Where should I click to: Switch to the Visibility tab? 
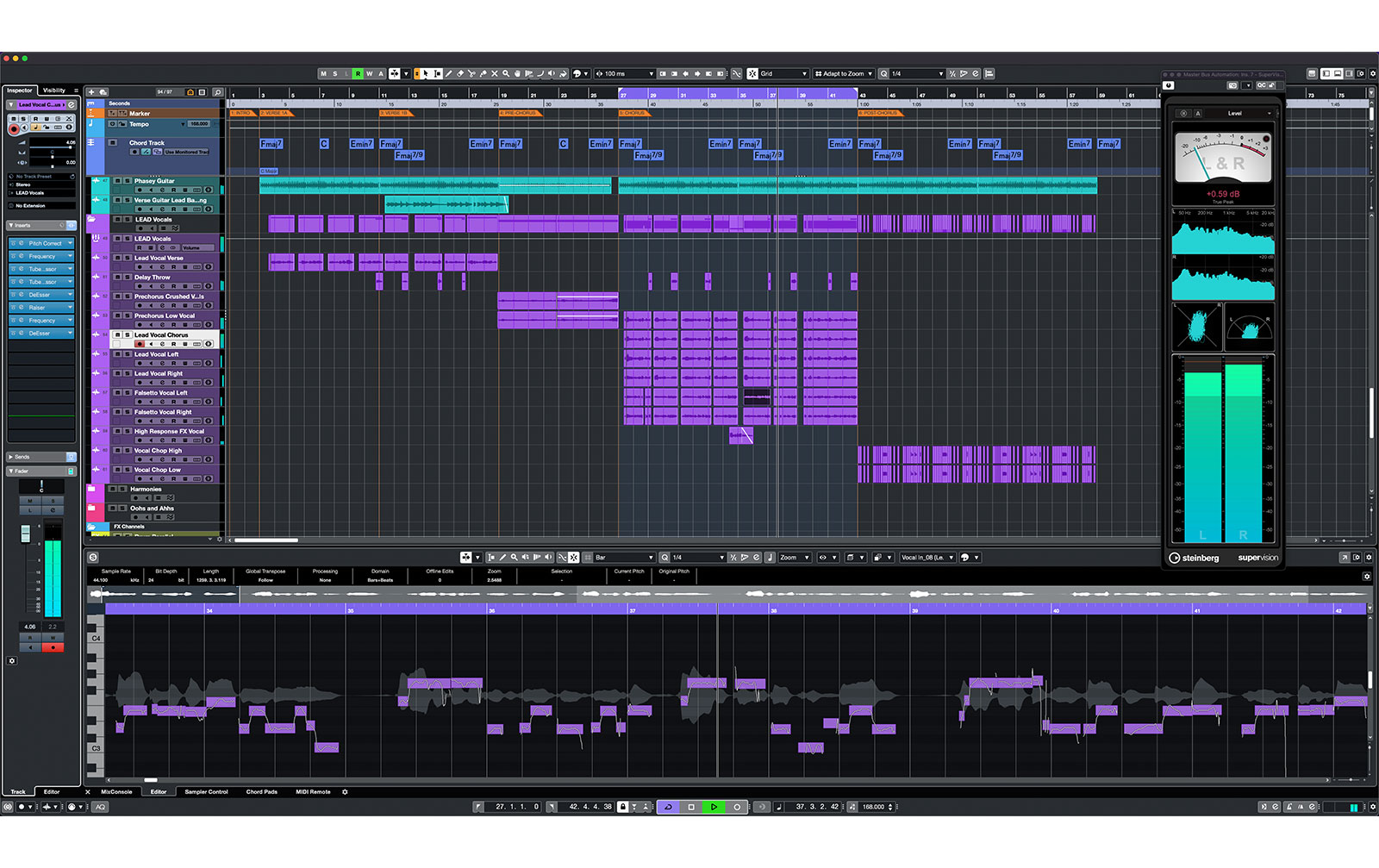tap(53, 90)
